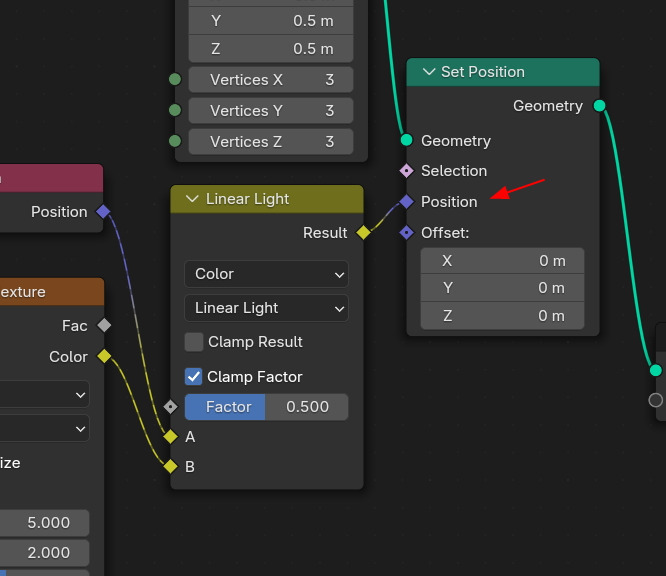Click the Position output socket on left node
The width and height of the screenshot is (666, 576).
click(103, 211)
